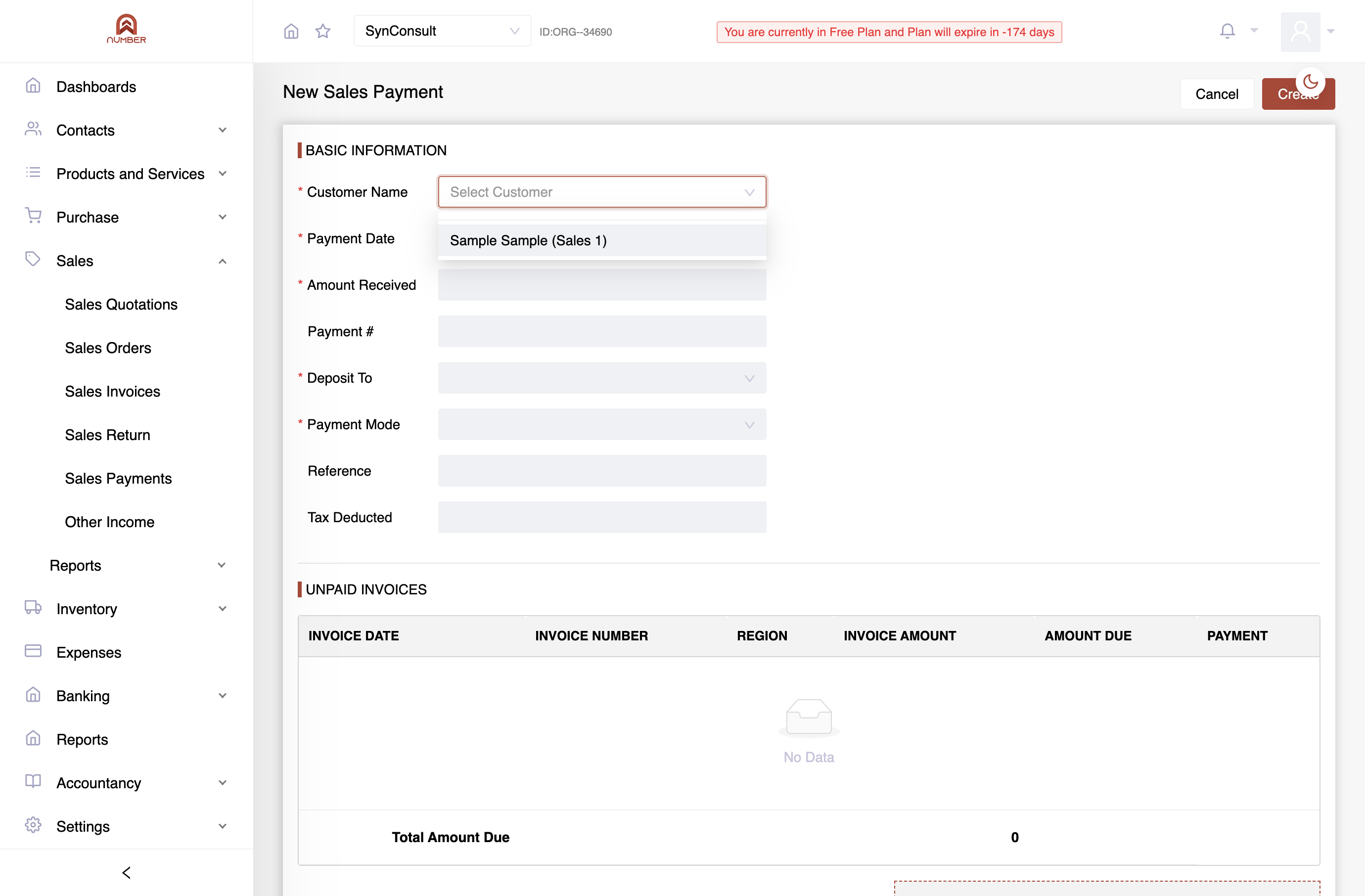Expand the Contacts menu chevron
The width and height of the screenshot is (1365, 896).
(x=223, y=130)
